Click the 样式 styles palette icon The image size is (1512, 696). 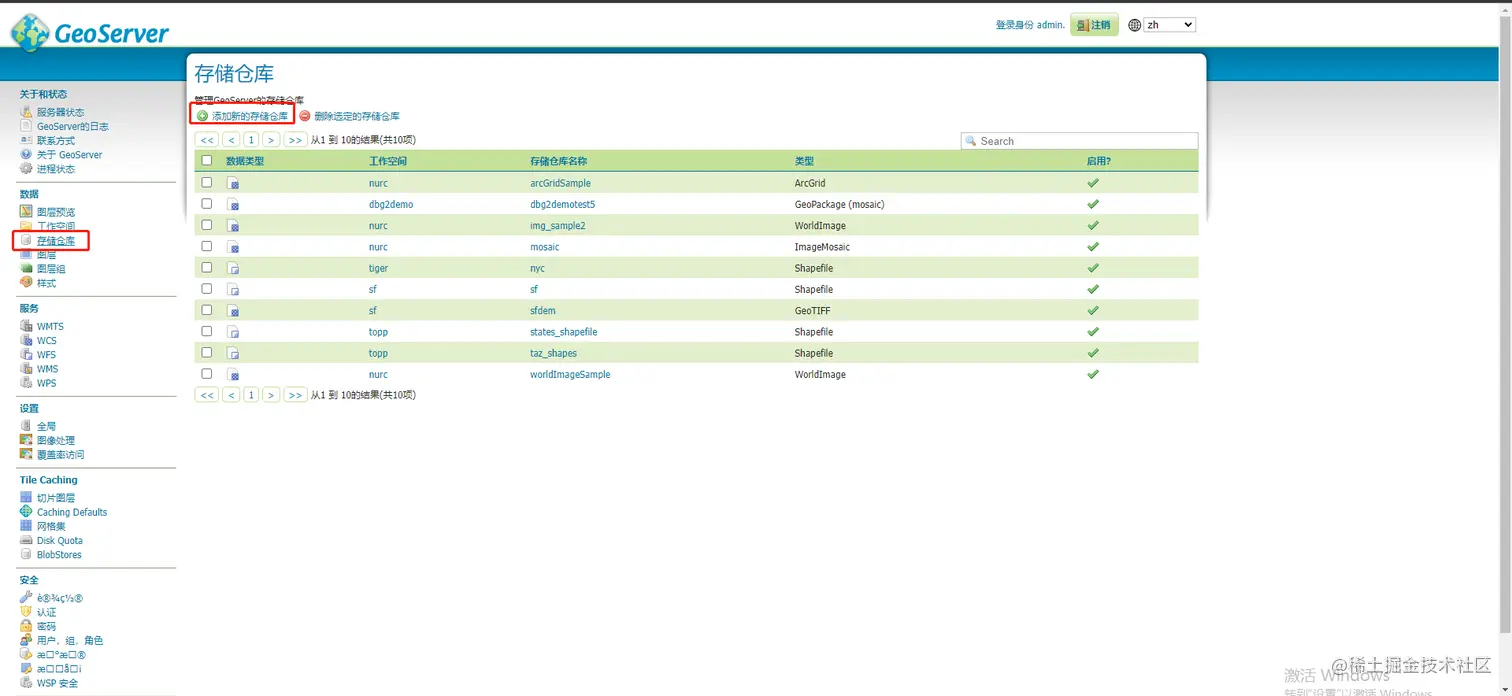pos(26,282)
